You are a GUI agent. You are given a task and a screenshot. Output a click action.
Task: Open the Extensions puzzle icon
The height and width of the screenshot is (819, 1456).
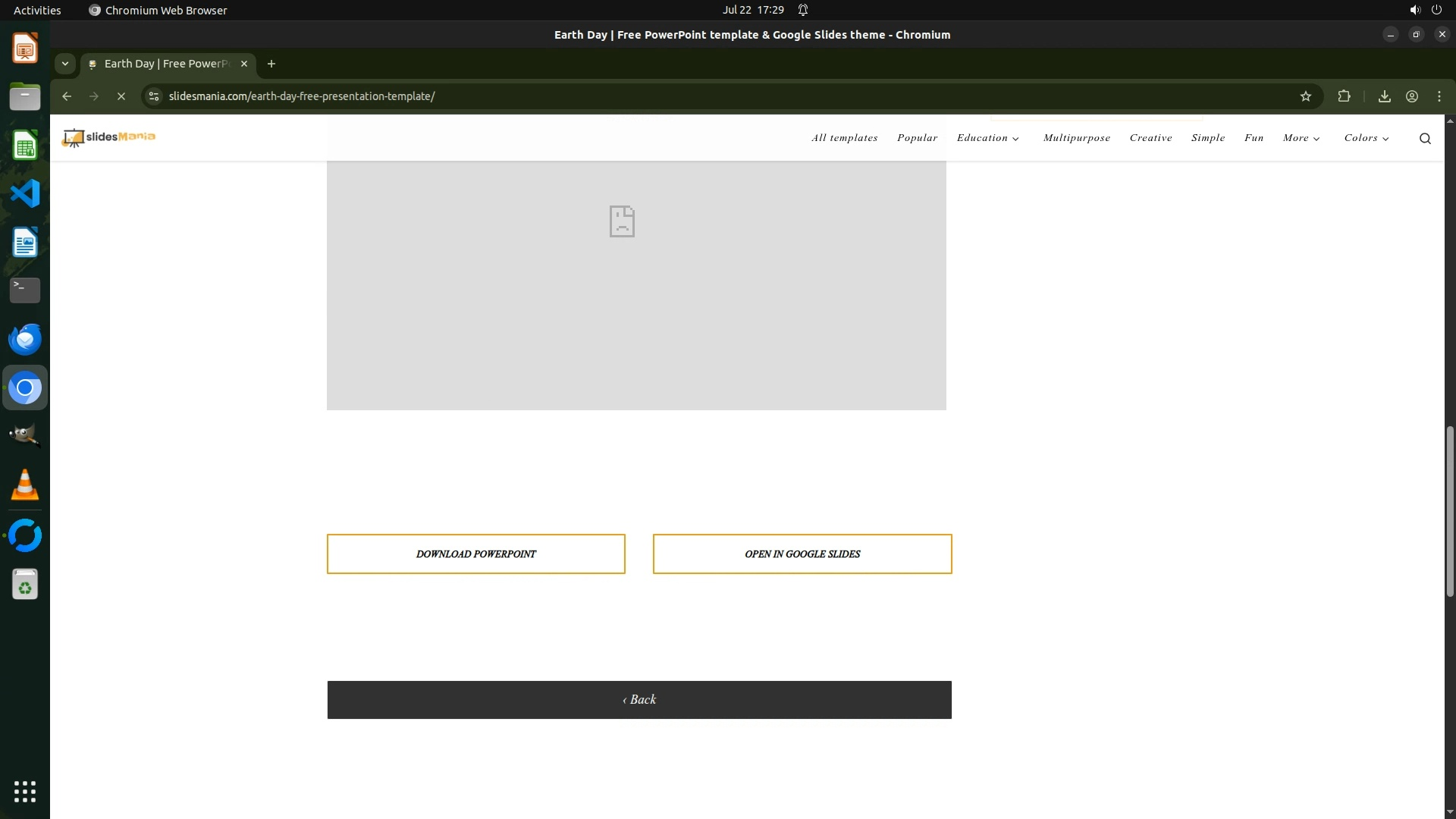pos(1344,96)
